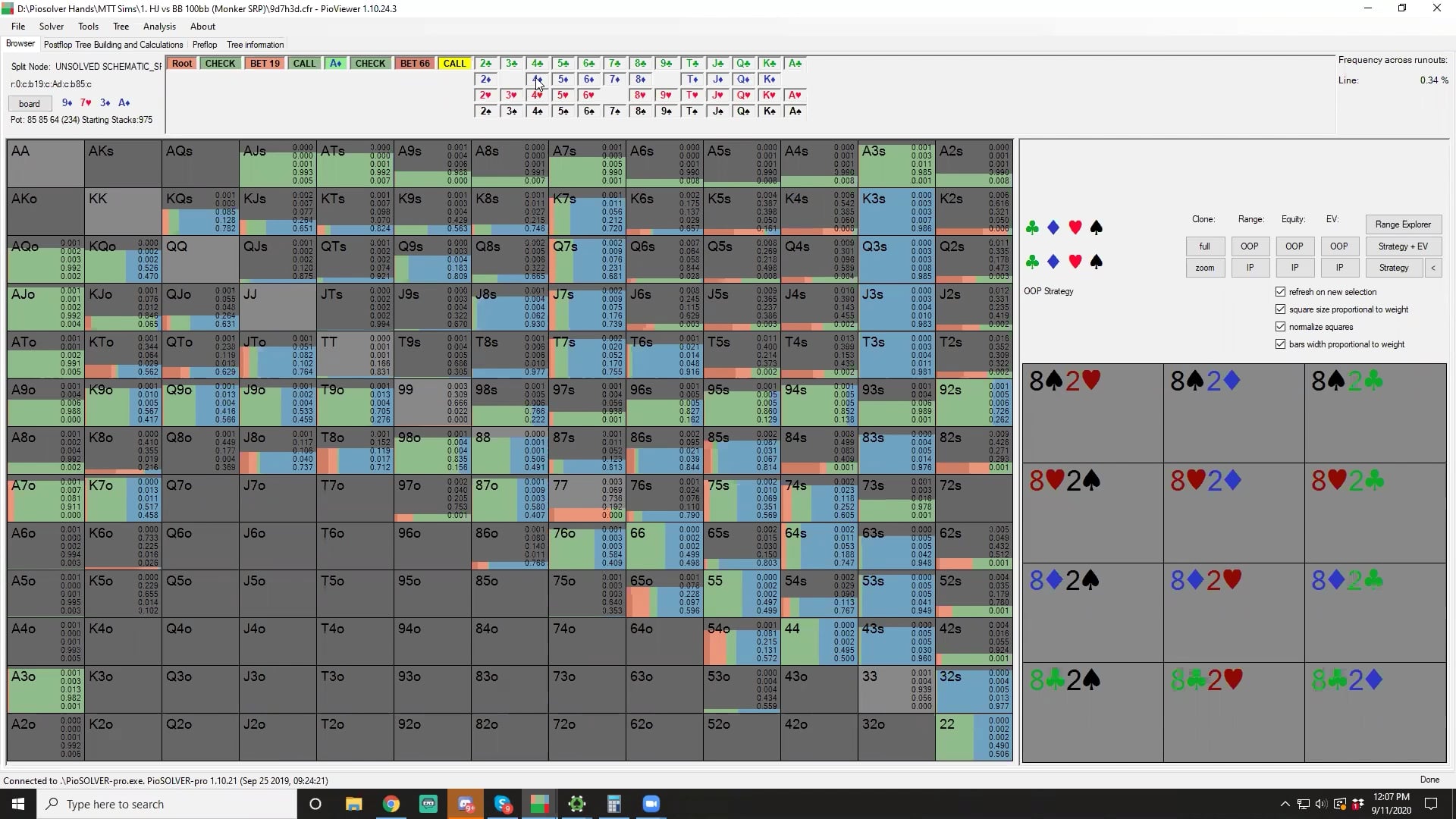Open the board button
Viewport: 1456px width, 819px height.
point(30,104)
